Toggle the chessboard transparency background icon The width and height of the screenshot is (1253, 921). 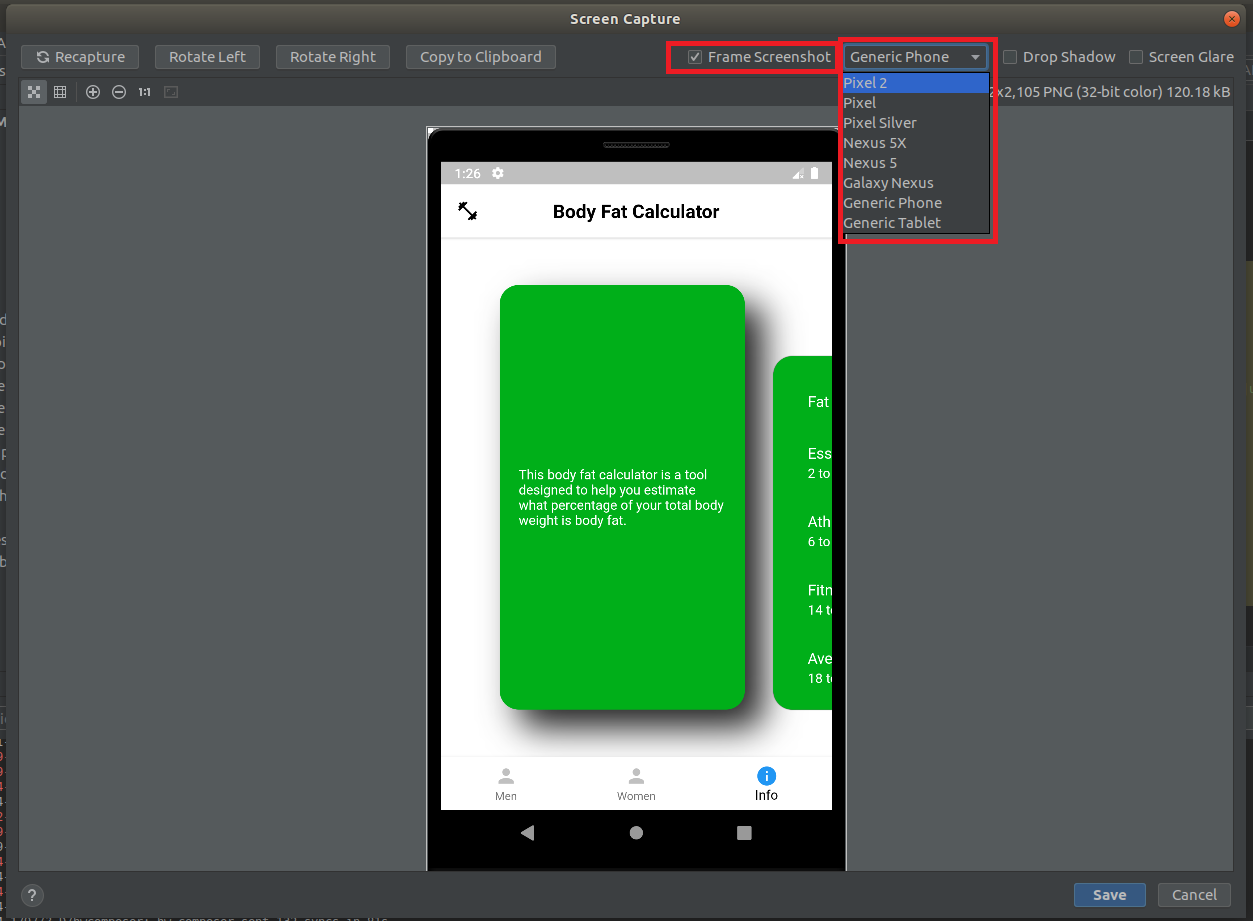point(35,92)
